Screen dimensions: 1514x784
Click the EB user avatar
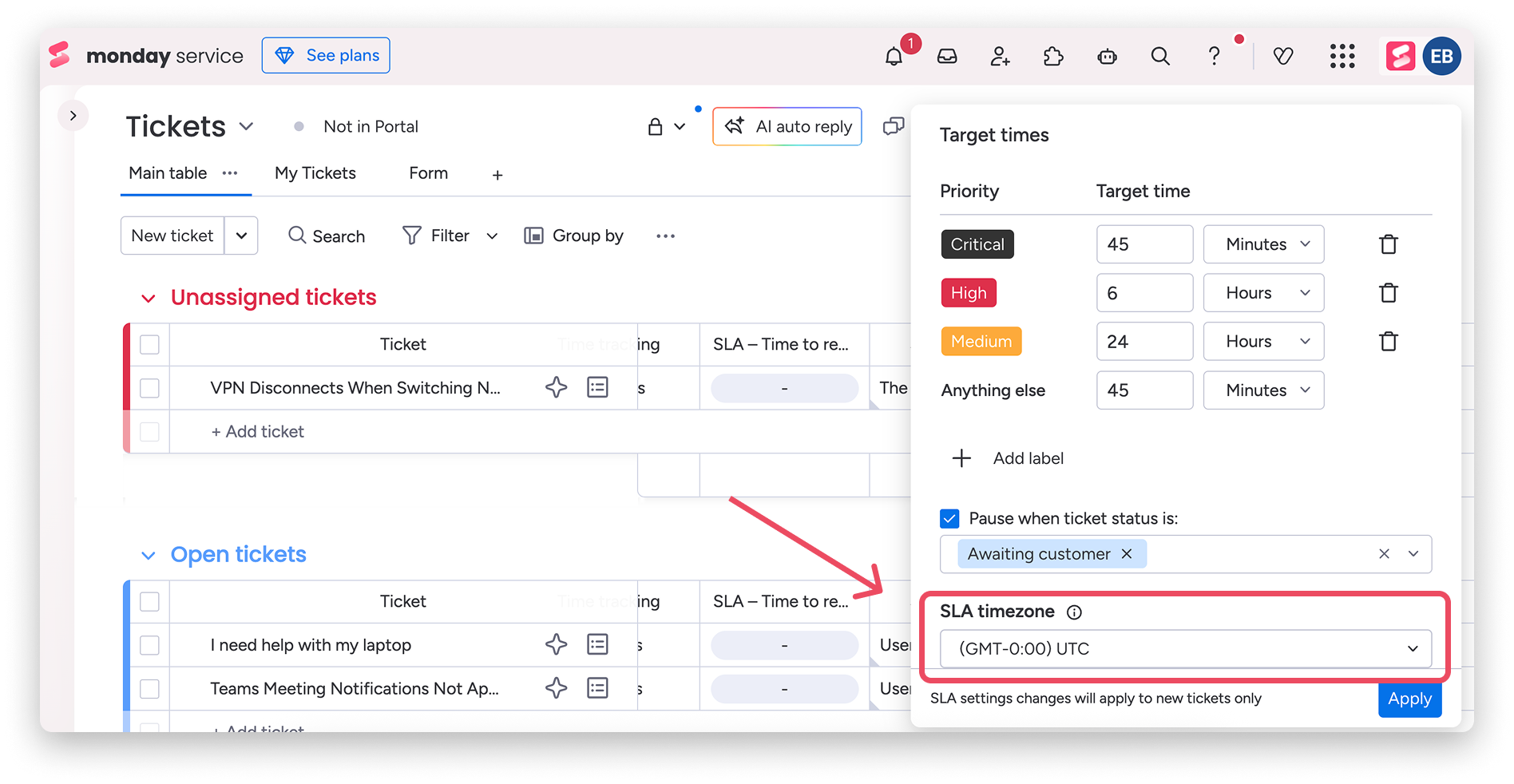[1442, 56]
